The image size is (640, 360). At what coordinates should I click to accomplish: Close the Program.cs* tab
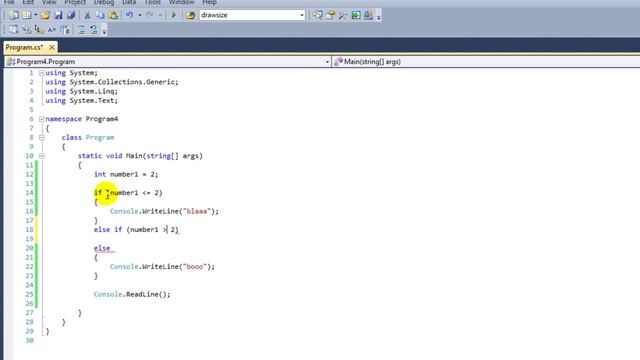(x=52, y=47)
